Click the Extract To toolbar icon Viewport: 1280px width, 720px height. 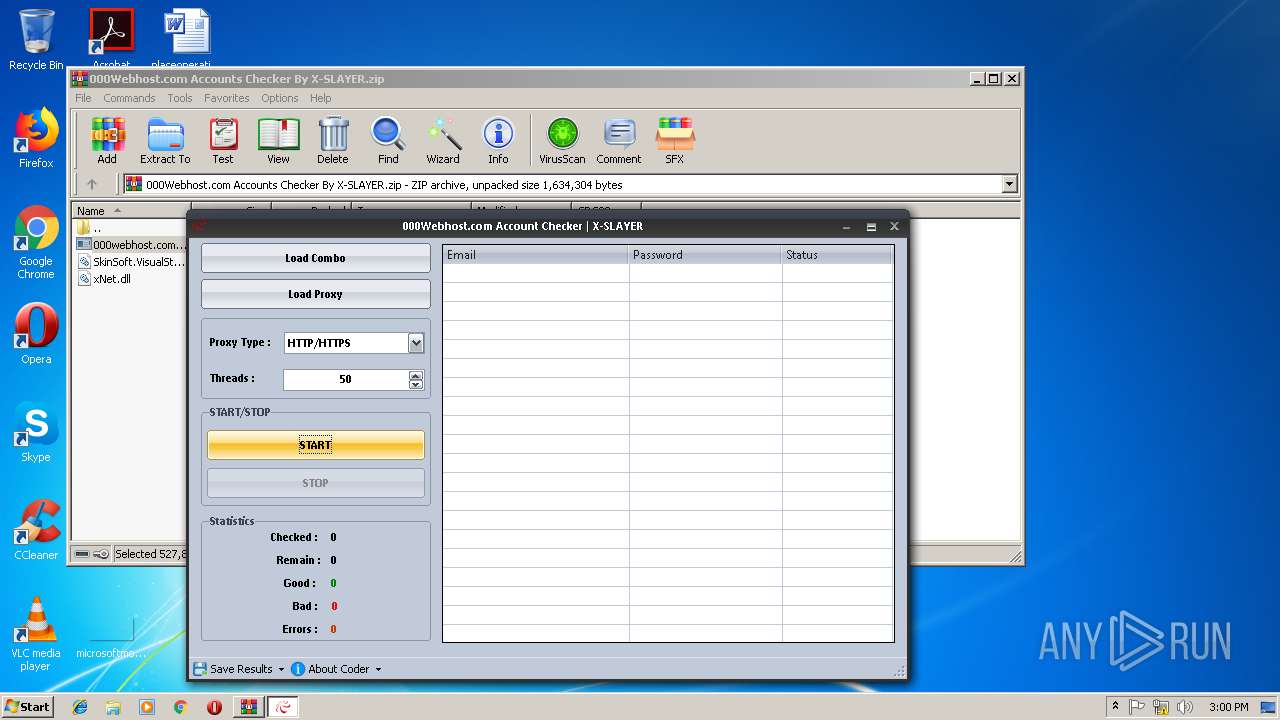pos(165,141)
